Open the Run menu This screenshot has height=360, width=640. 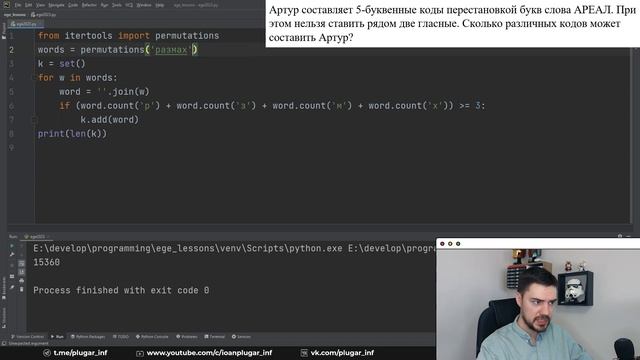(x=104, y=5)
